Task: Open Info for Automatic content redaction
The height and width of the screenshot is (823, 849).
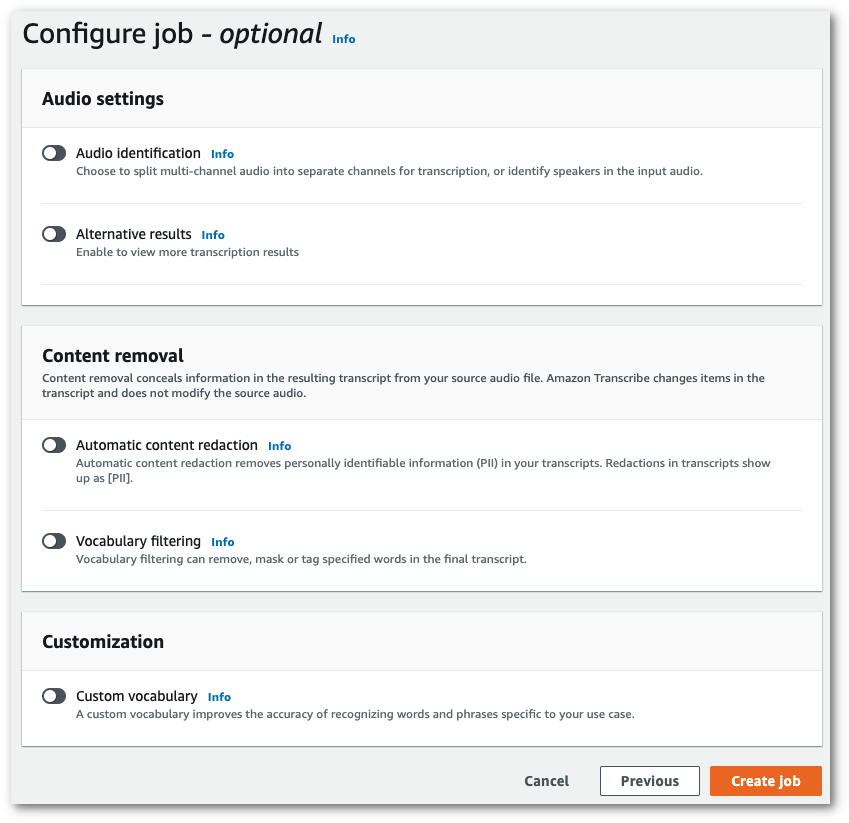Action: (x=279, y=446)
